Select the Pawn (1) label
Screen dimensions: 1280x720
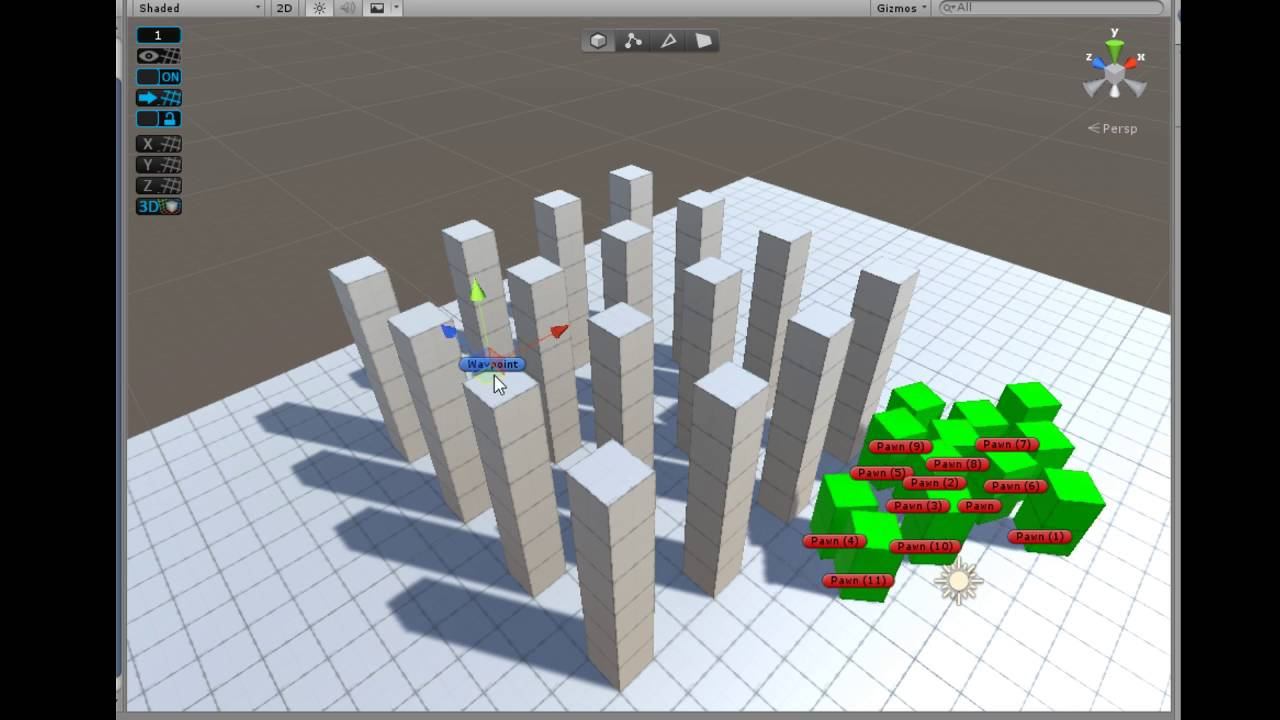point(1040,537)
